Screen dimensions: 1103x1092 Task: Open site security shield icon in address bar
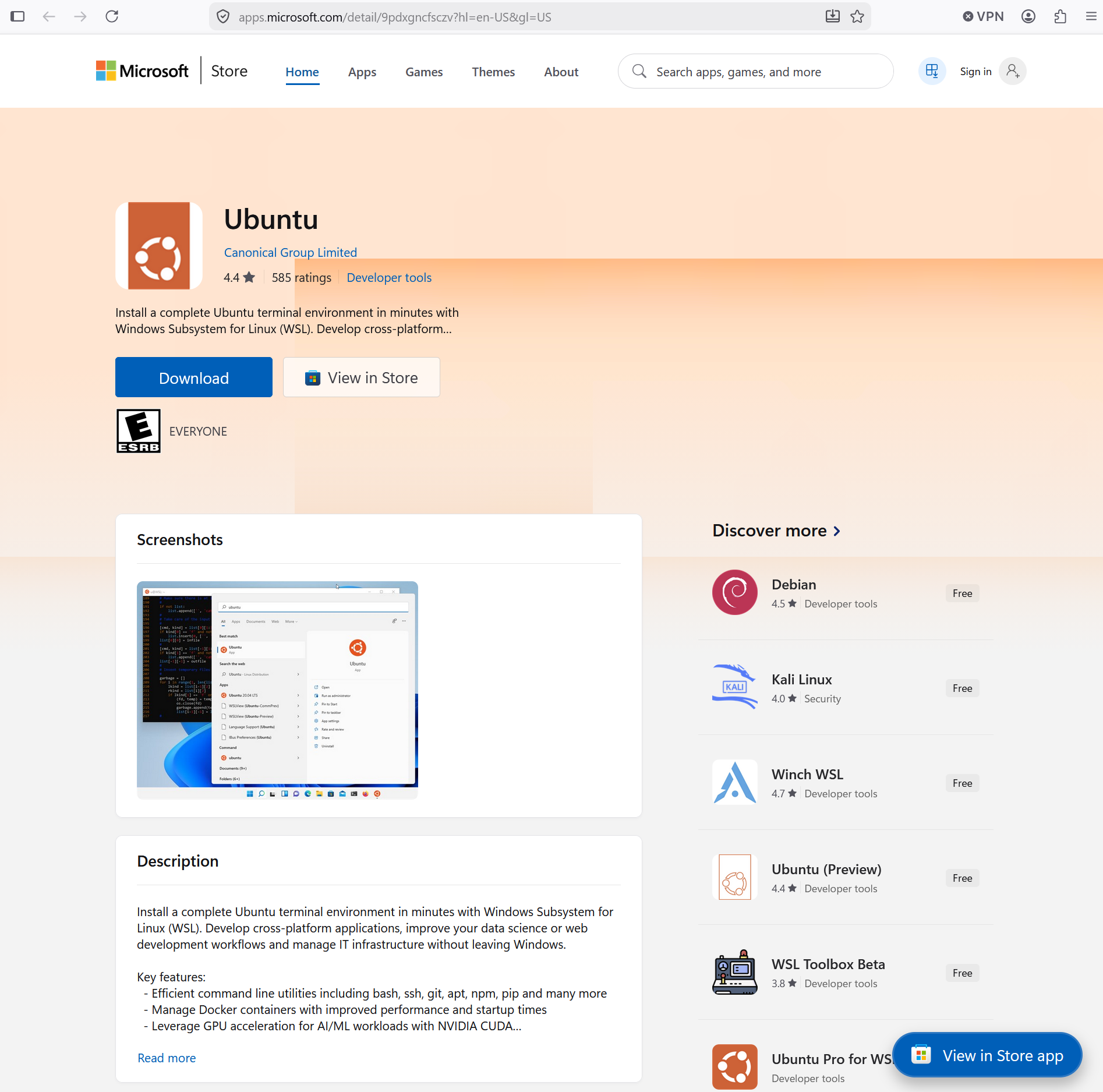[223, 17]
